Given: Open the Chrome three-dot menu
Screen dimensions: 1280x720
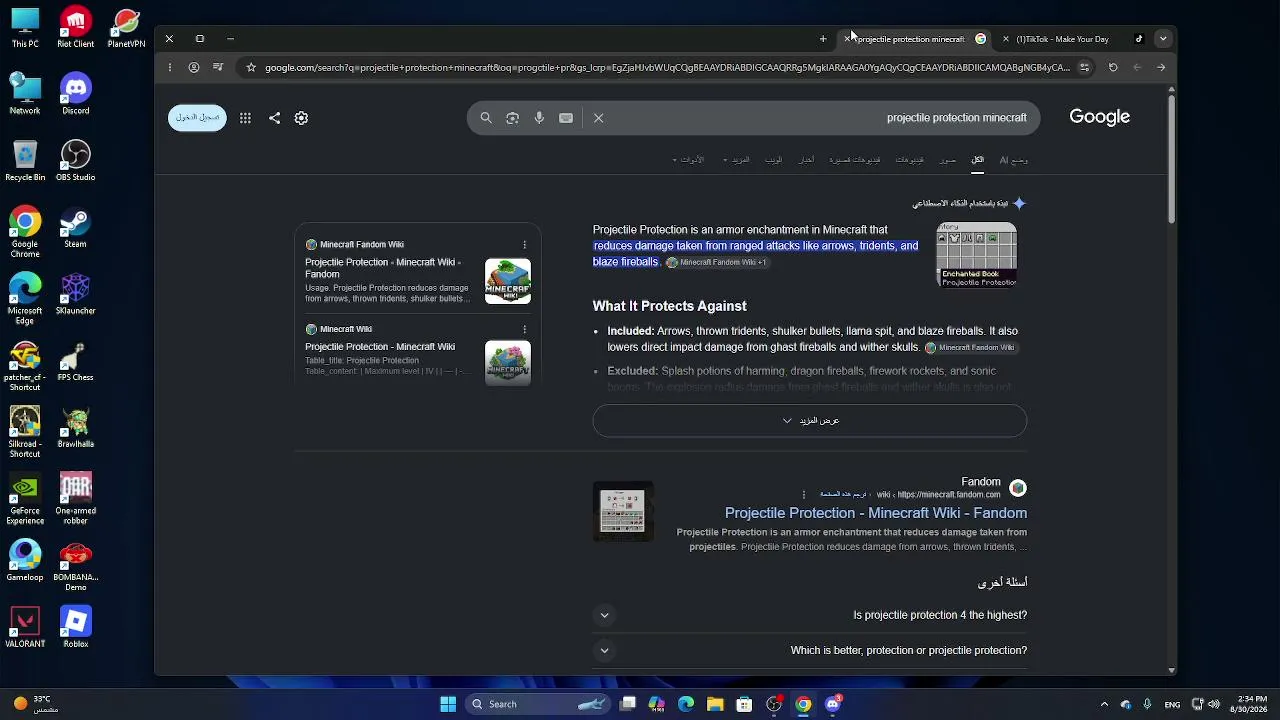Looking at the screenshot, I should [170, 68].
